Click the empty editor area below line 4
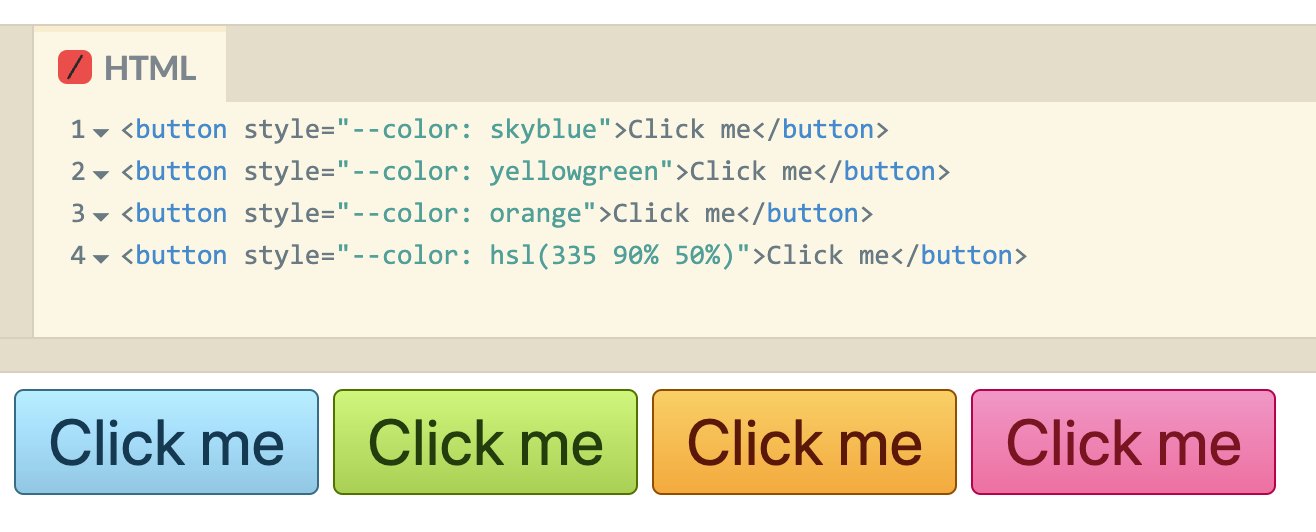The height and width of the screenshot is (532, 1316). pyautogui.click(x=675, y=305)
